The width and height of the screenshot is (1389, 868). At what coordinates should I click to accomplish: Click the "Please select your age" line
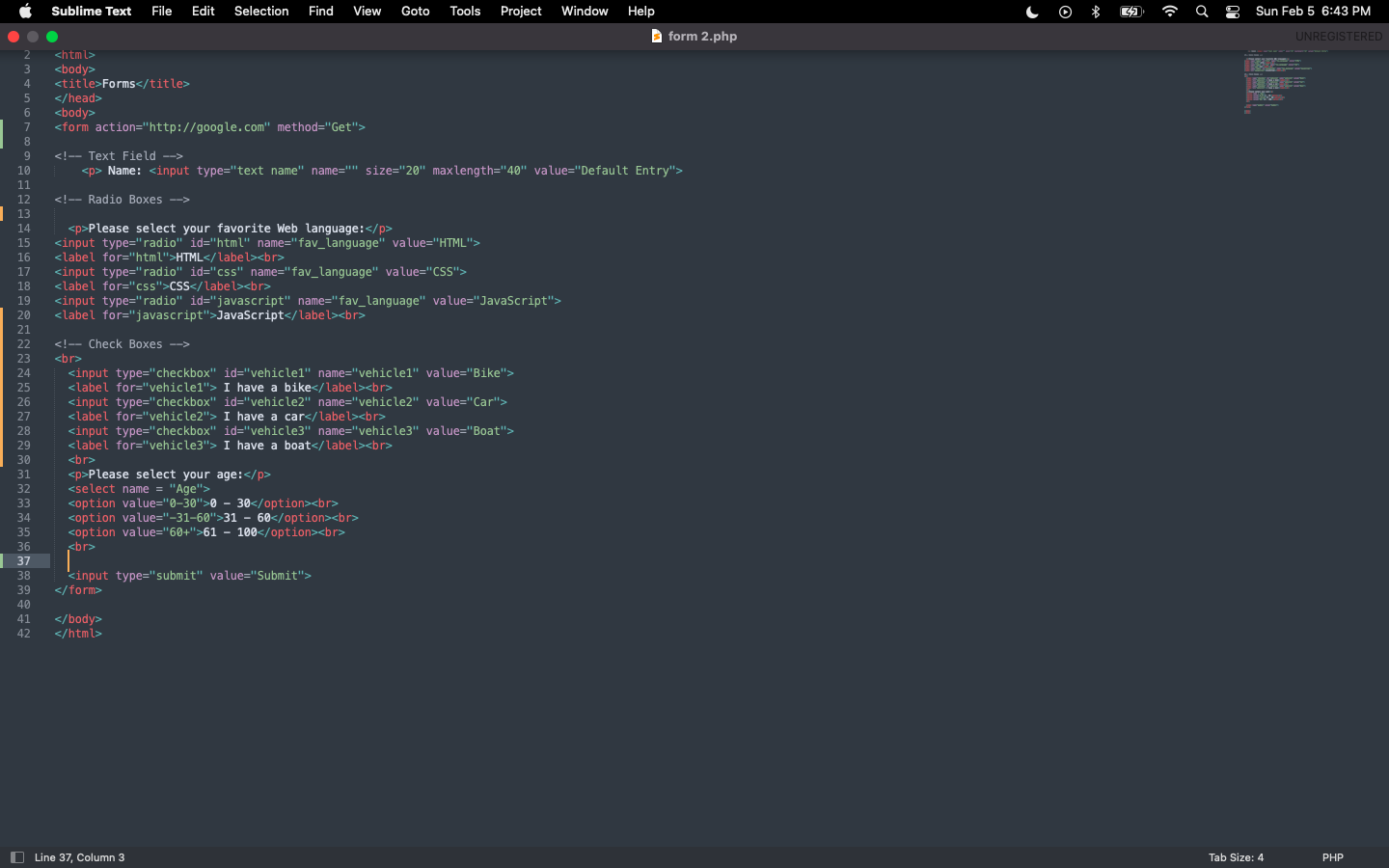tap(169, 475)
